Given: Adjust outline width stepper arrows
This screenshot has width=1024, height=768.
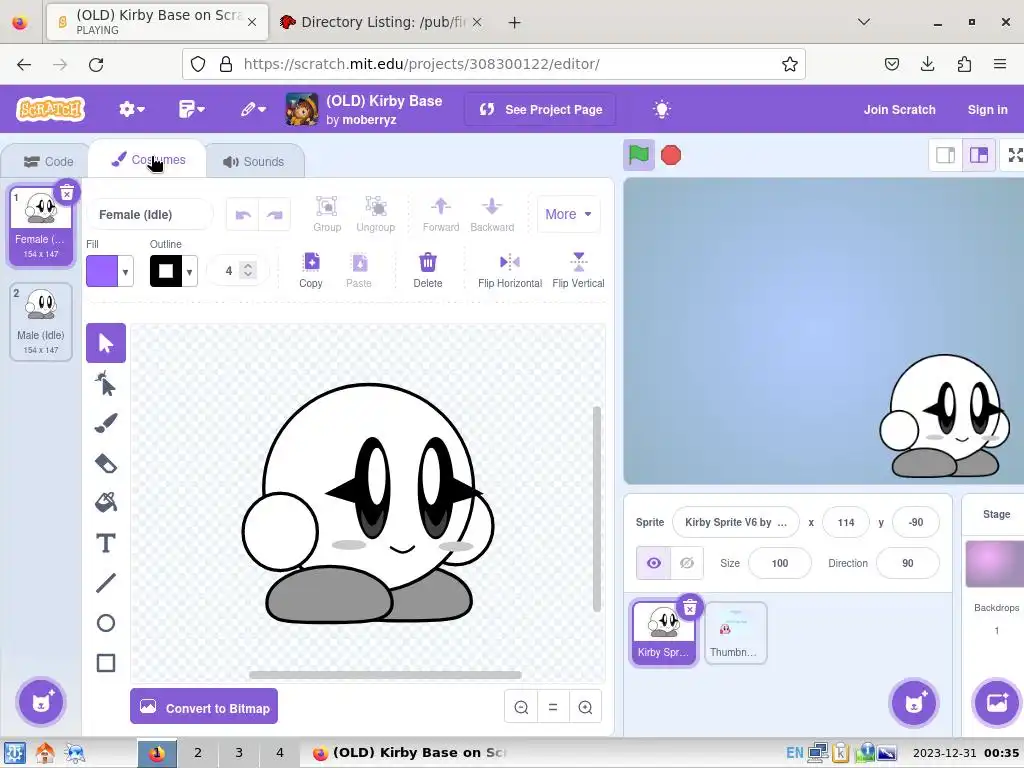Looking at the screenshot, I should pyautogui.click(x=248, y=270).
